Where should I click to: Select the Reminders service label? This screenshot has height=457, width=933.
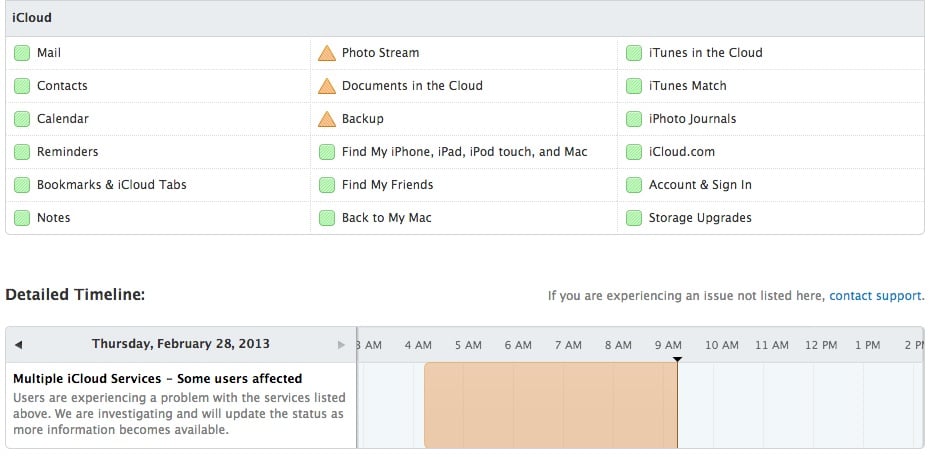click(67, 152)
